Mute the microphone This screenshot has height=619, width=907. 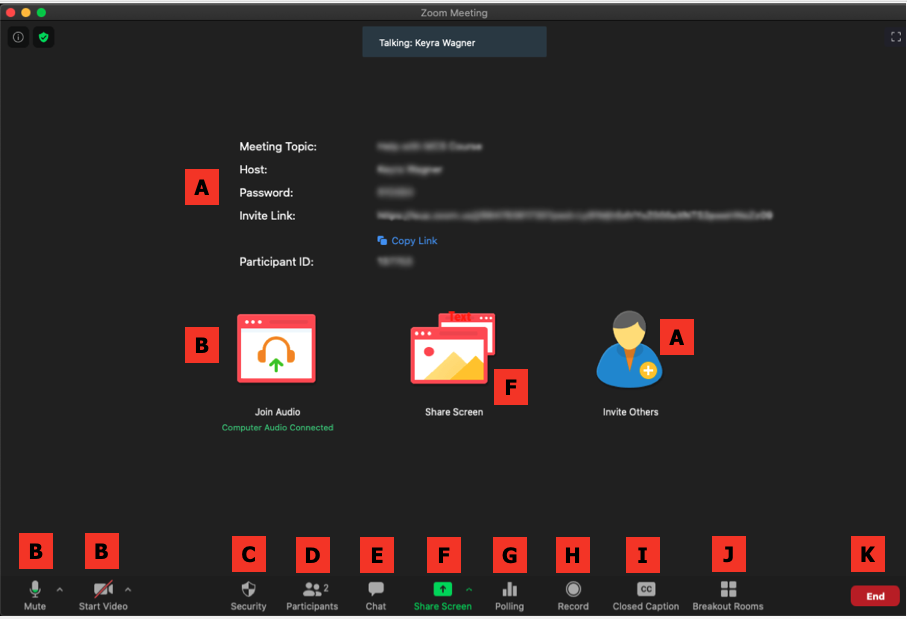point(35,595)
